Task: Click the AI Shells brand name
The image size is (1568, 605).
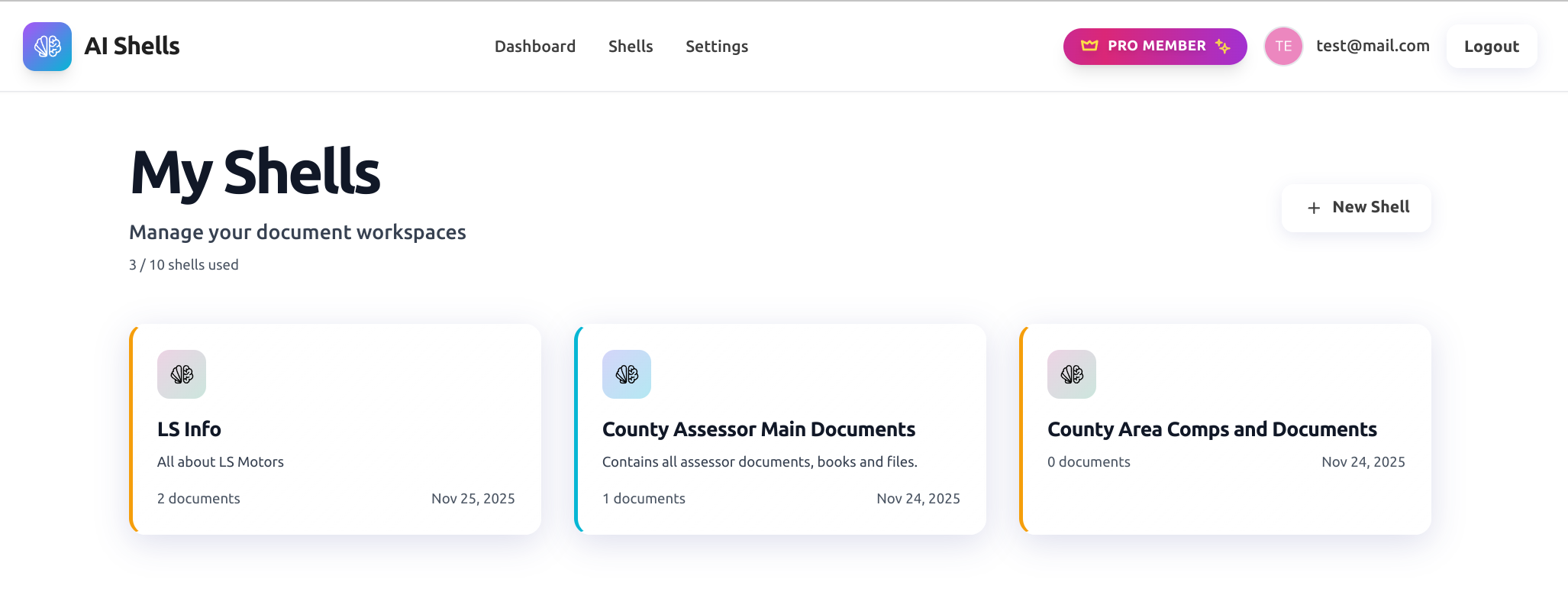Action: 132,47
